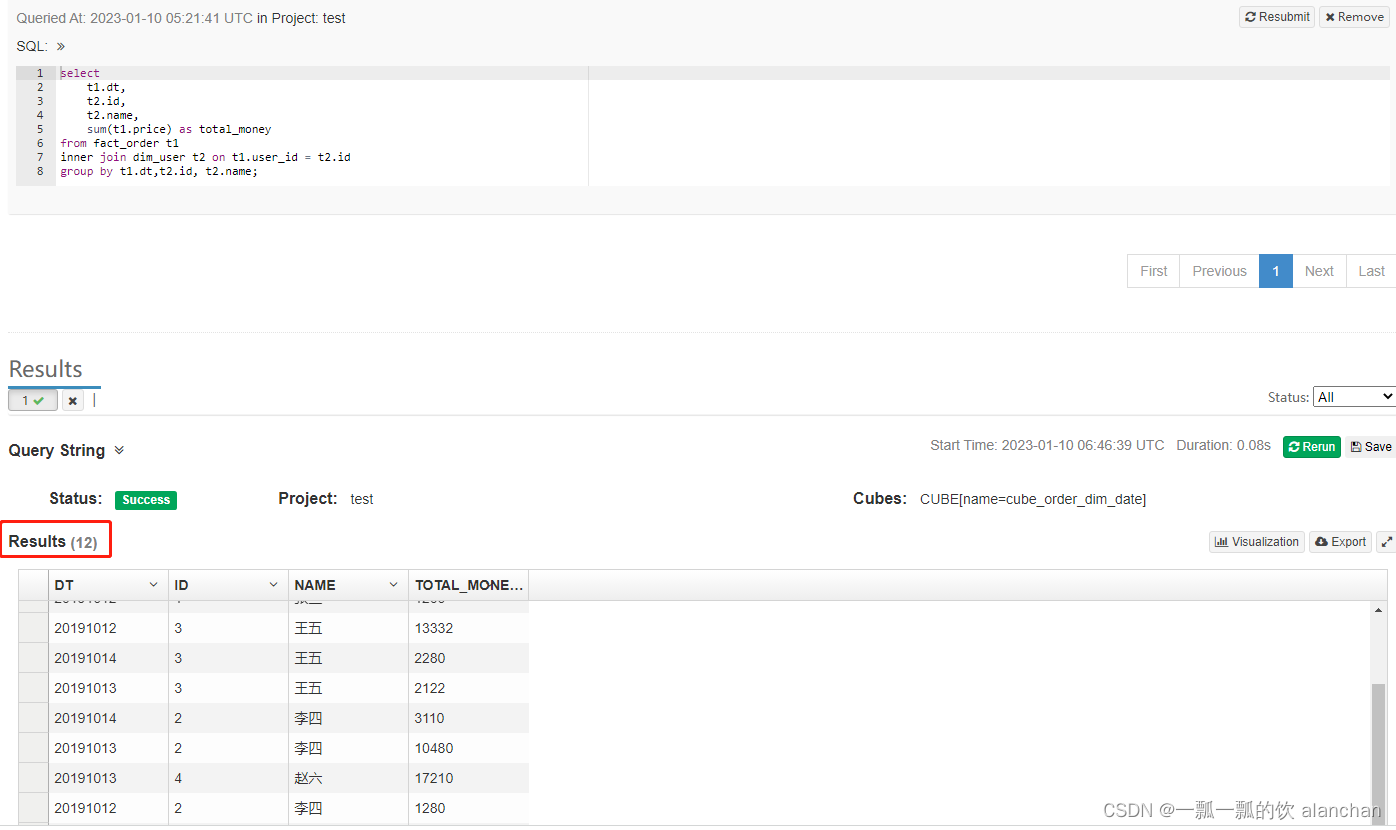Select cell with total 17210

pos(468,778)
